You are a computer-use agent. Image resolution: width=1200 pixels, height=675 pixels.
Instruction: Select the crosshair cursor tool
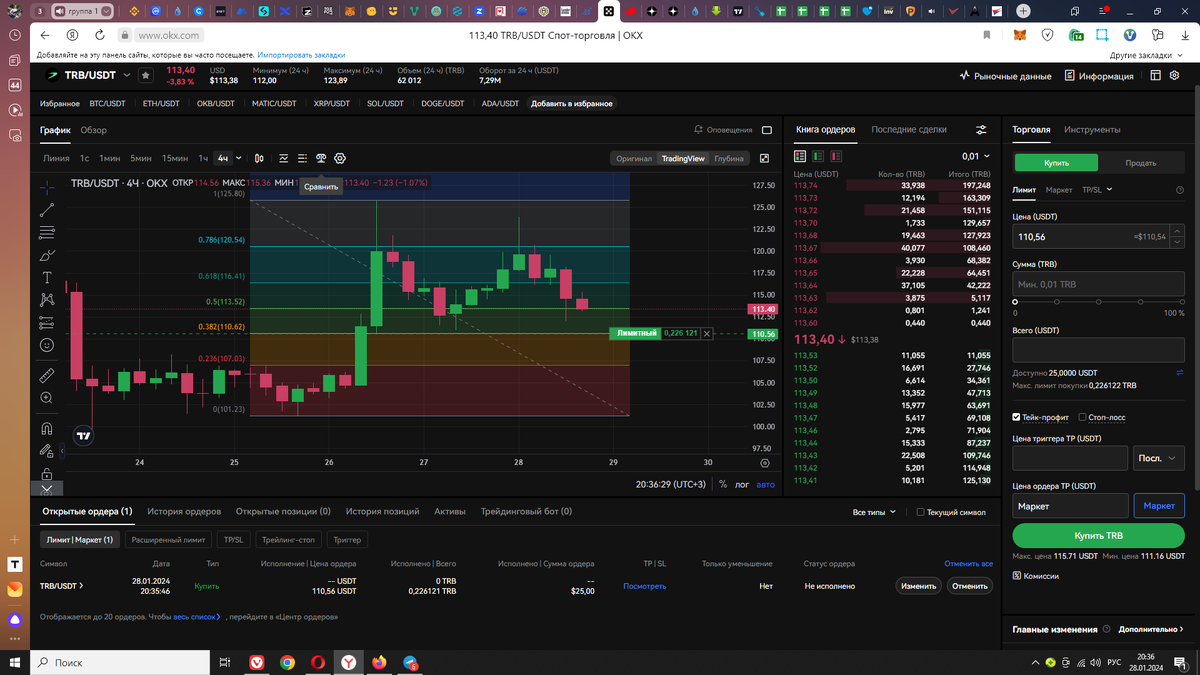point(47,186)
